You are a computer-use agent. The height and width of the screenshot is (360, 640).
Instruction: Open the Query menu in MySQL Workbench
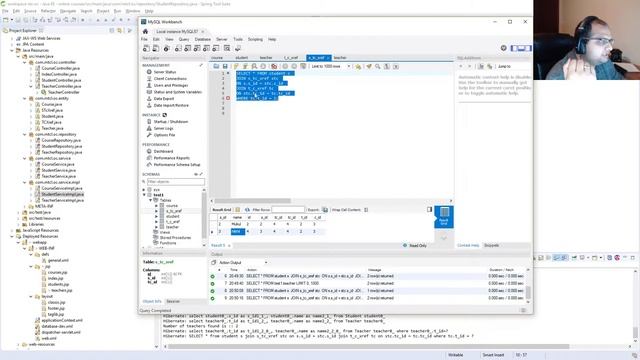184,40
